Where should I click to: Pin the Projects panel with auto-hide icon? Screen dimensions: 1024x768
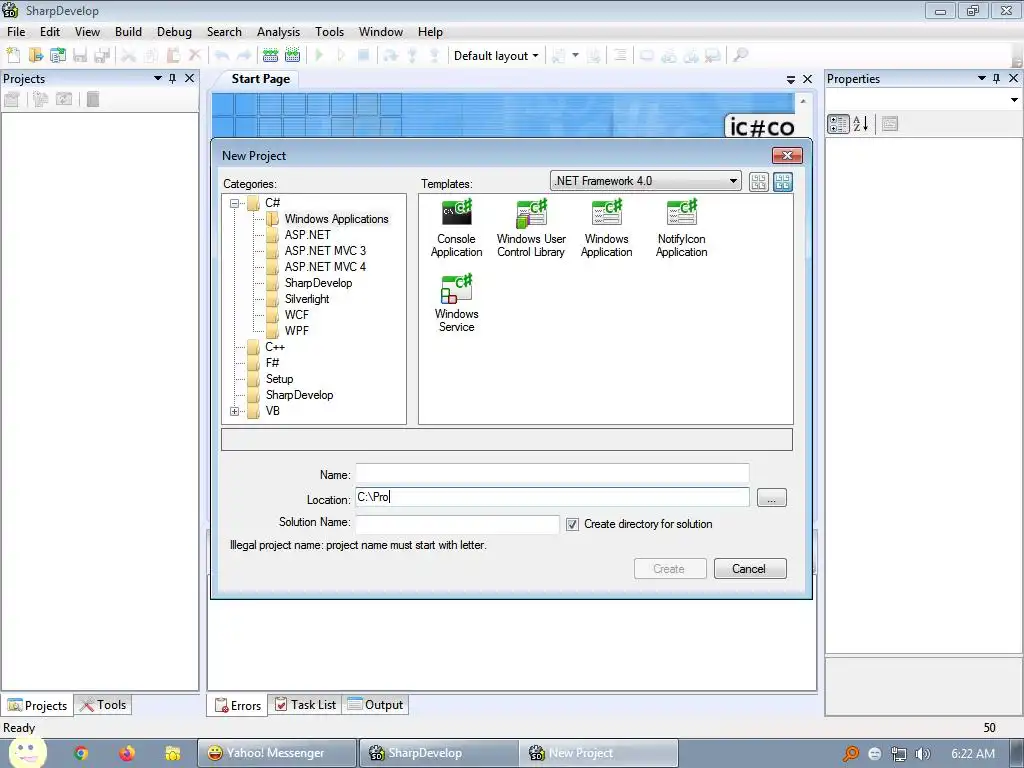point(172,78)
